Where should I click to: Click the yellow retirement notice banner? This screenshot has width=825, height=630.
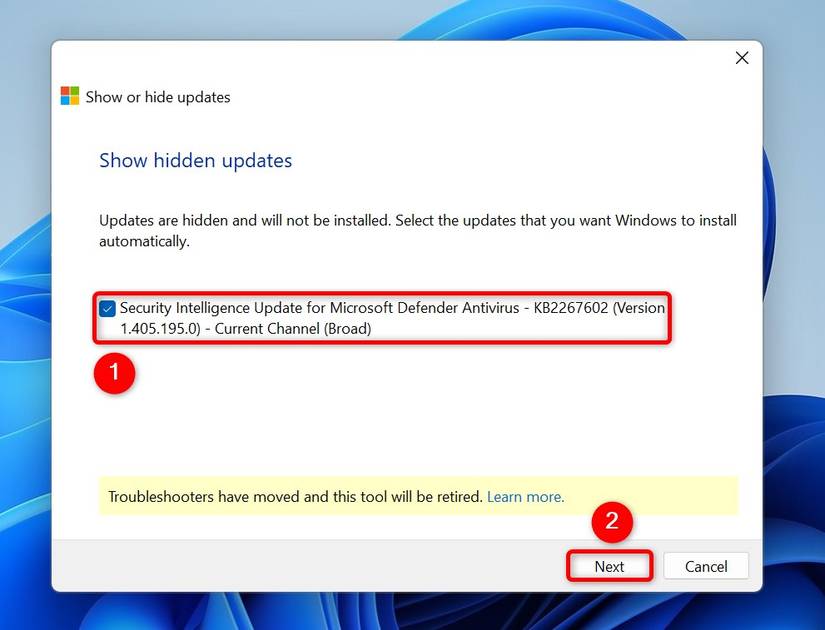pyautogui.click(x=417, y=496)
